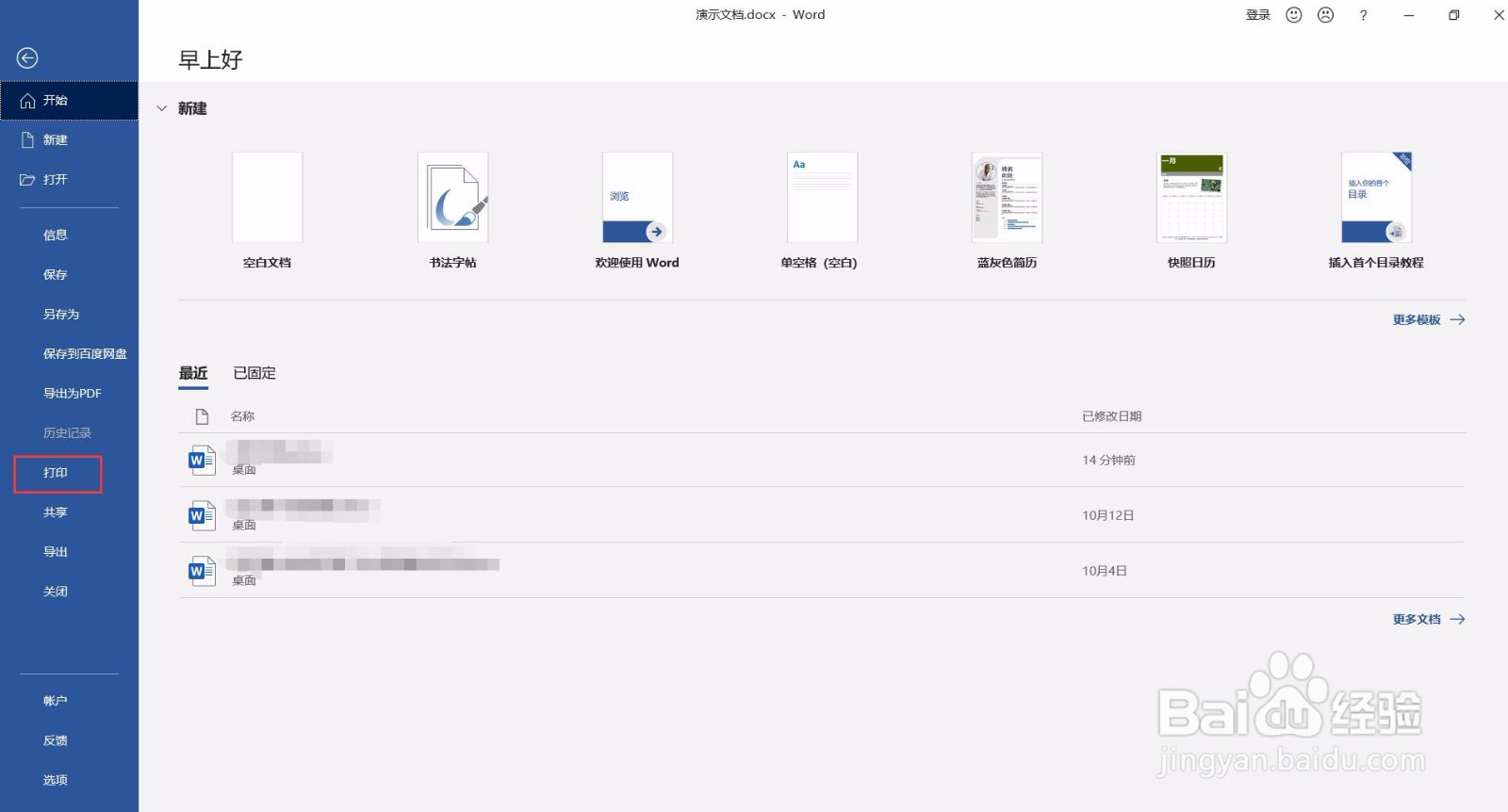Select the 快照日历 calendar template
The height and width of the screenshot is (812, 1508).
[1191, 211]
